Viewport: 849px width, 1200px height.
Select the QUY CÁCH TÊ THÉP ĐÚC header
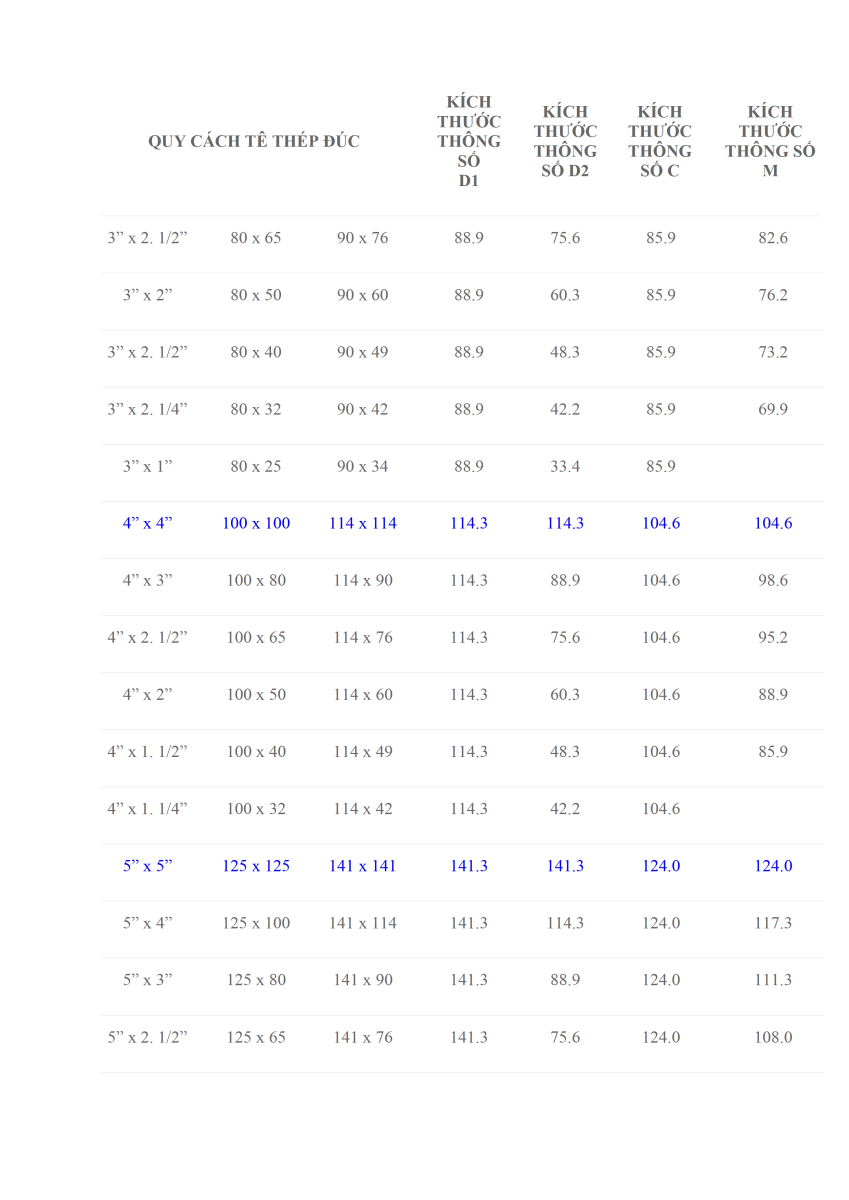pyautogui.click(x=254, y=141)
